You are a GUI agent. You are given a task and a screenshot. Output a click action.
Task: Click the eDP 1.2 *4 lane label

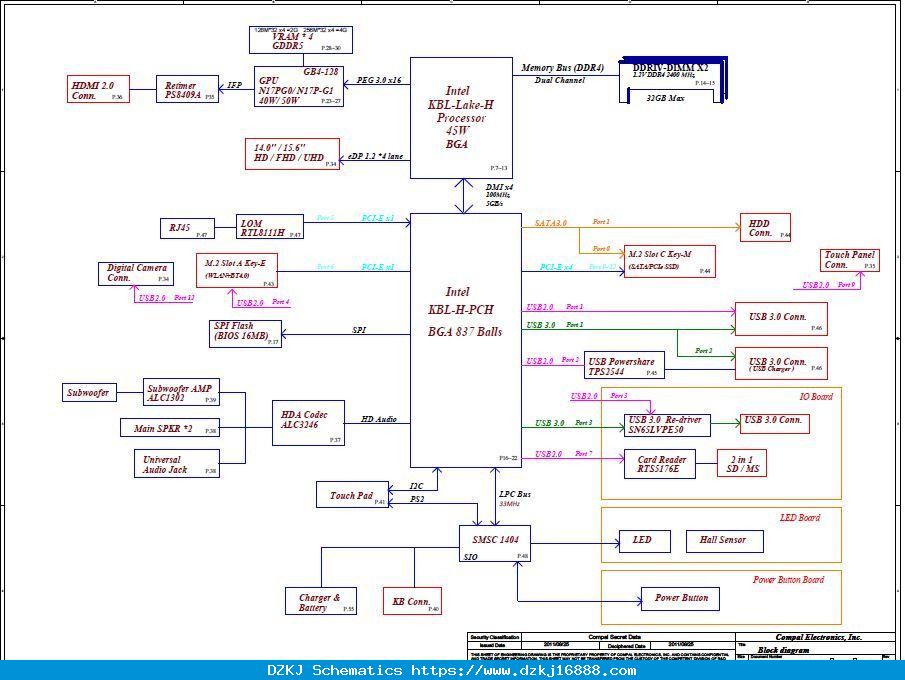(376, 156)
